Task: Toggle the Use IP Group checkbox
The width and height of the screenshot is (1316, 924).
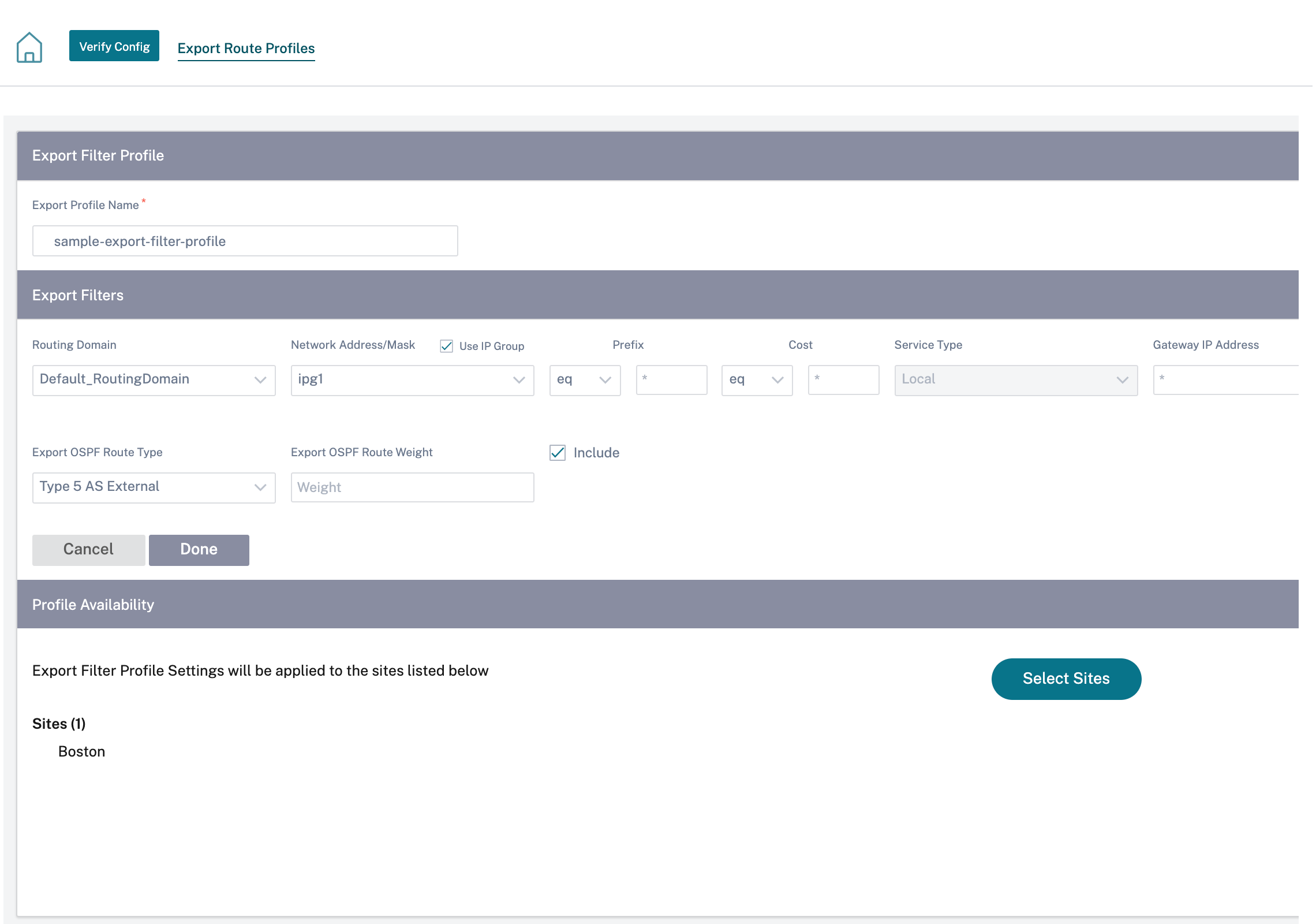Action: pos(446,346)
